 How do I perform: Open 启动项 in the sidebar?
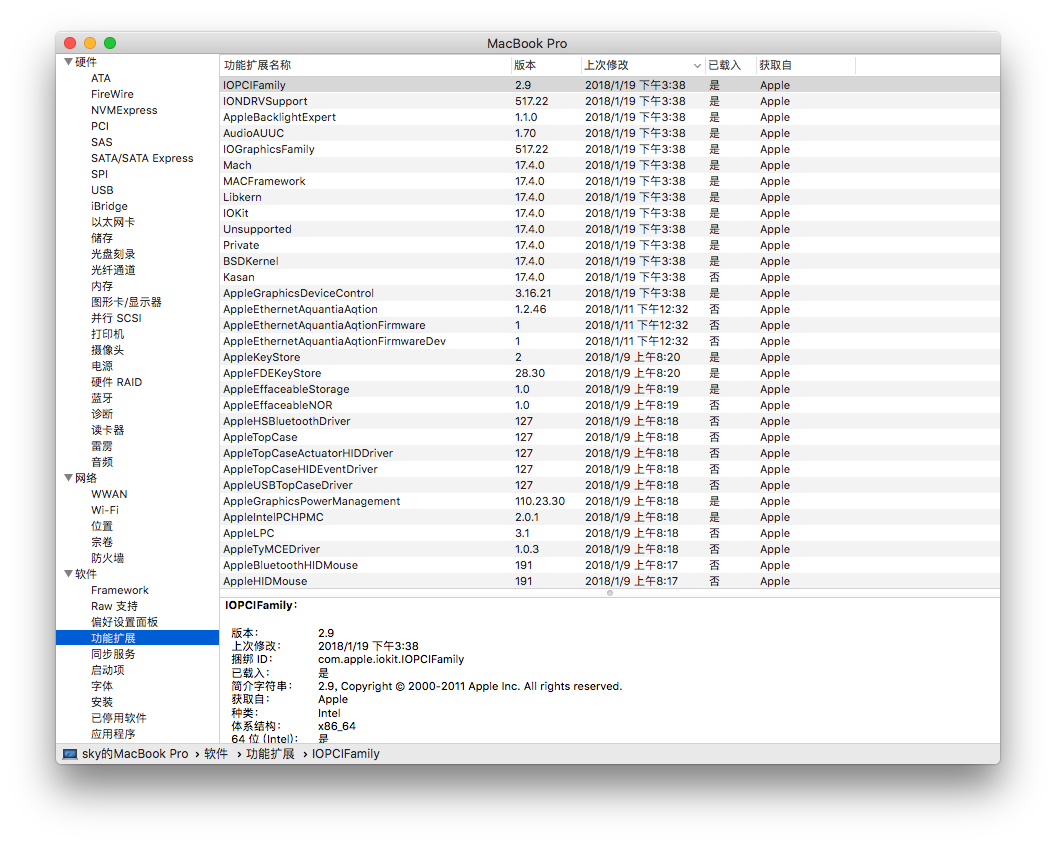(108, 670)
